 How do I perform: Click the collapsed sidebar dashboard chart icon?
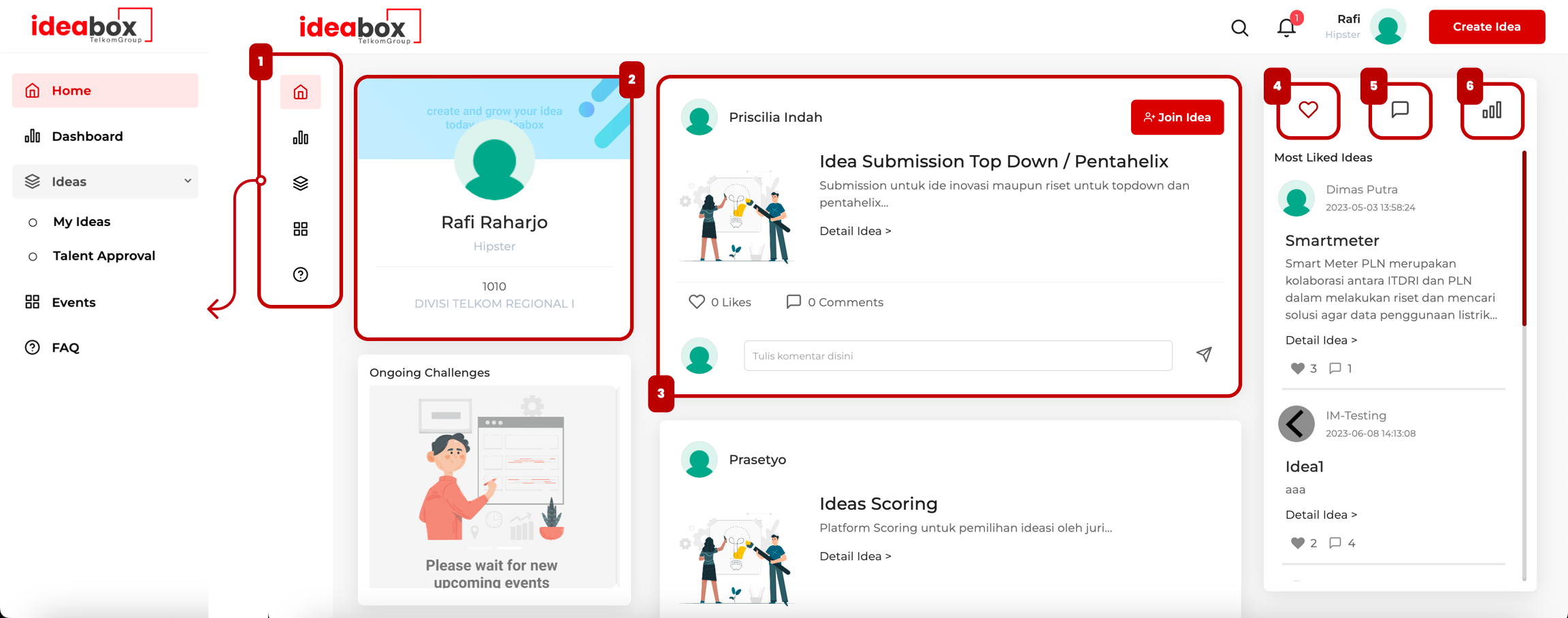pos(300,138)
